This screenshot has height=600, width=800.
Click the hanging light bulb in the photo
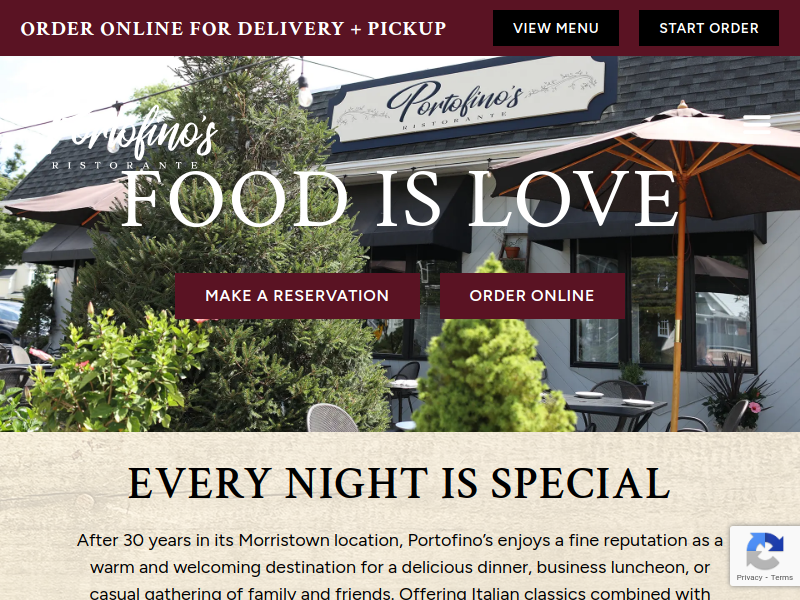(x=304, y=91)
